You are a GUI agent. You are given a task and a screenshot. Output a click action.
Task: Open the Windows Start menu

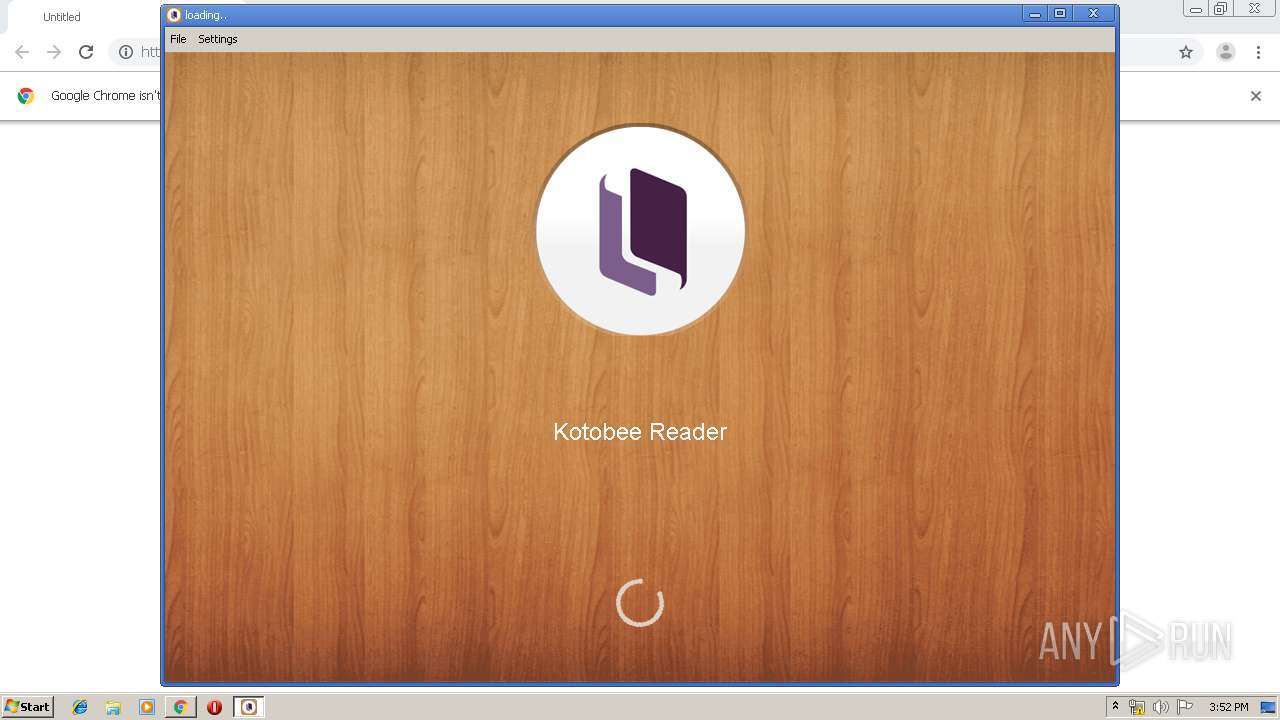(28, 706)
